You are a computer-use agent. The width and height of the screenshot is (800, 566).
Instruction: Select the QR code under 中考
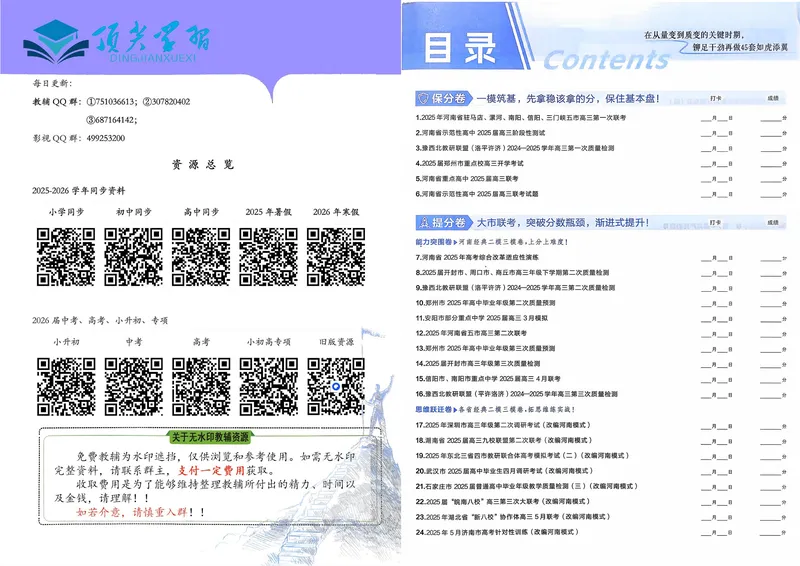click(134, 386)
